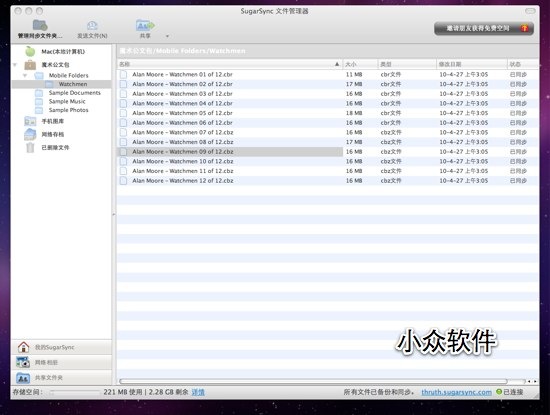Click the Web Archive icon in sidebar
550x415 pixels.
(30, 134)
